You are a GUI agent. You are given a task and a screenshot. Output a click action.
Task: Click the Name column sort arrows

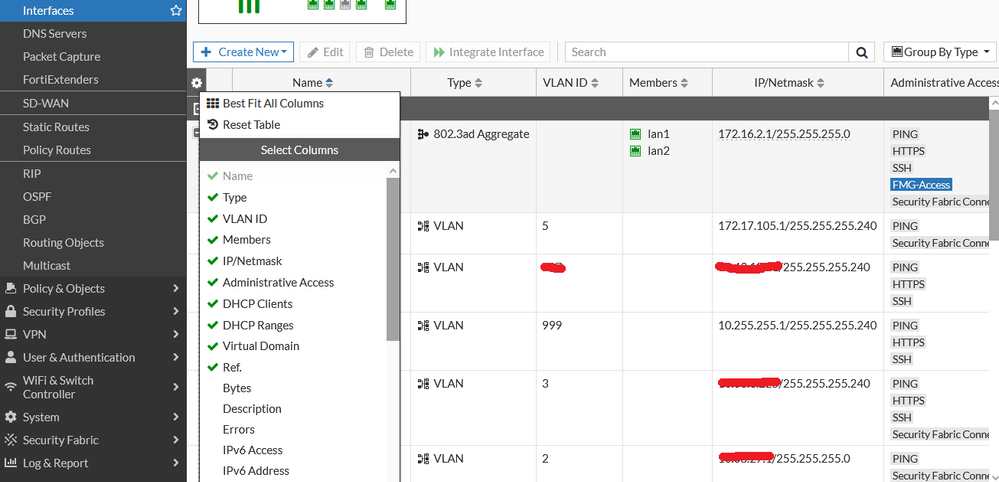(330, 83)
